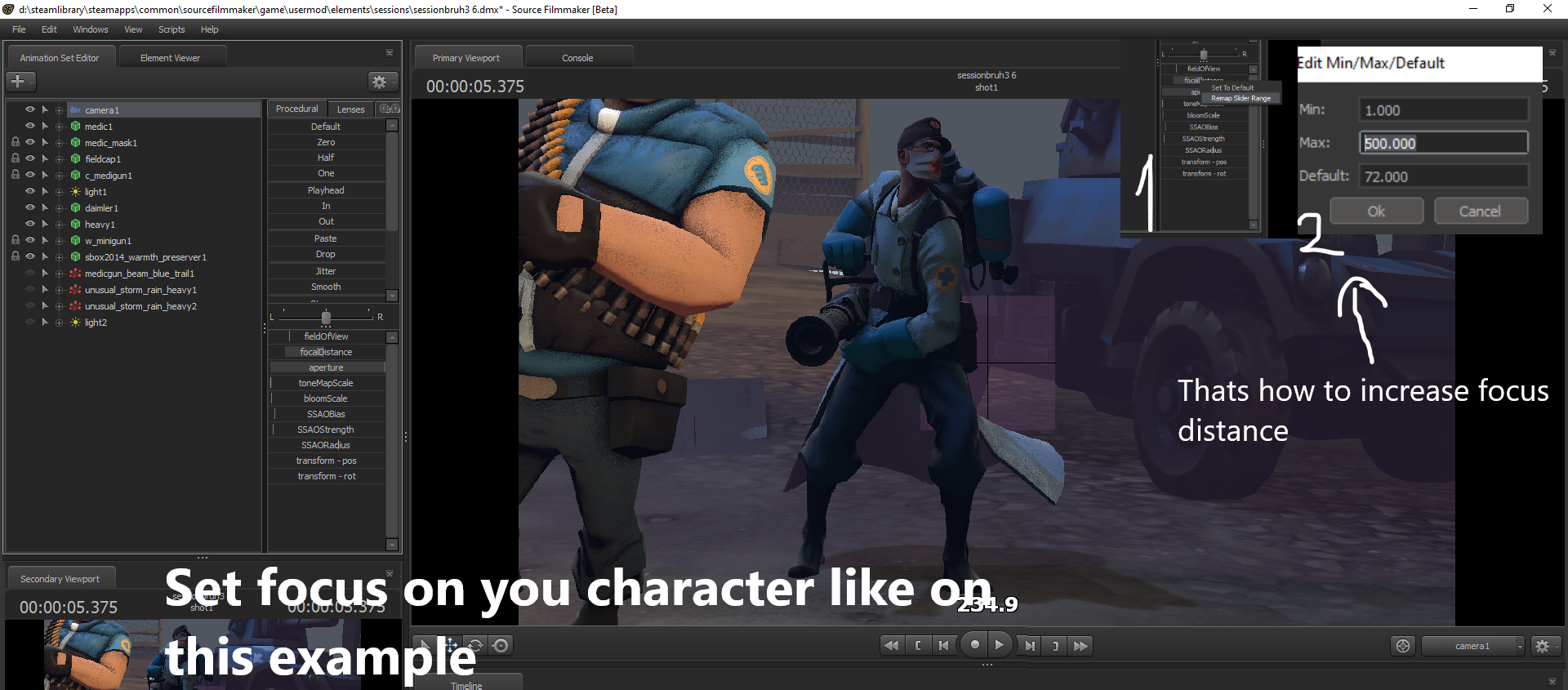Image resolution: width=1568 pixels, height=690 pixels.
Task: Click the procedural preset list scroll-down arrow
Action: 392,296
